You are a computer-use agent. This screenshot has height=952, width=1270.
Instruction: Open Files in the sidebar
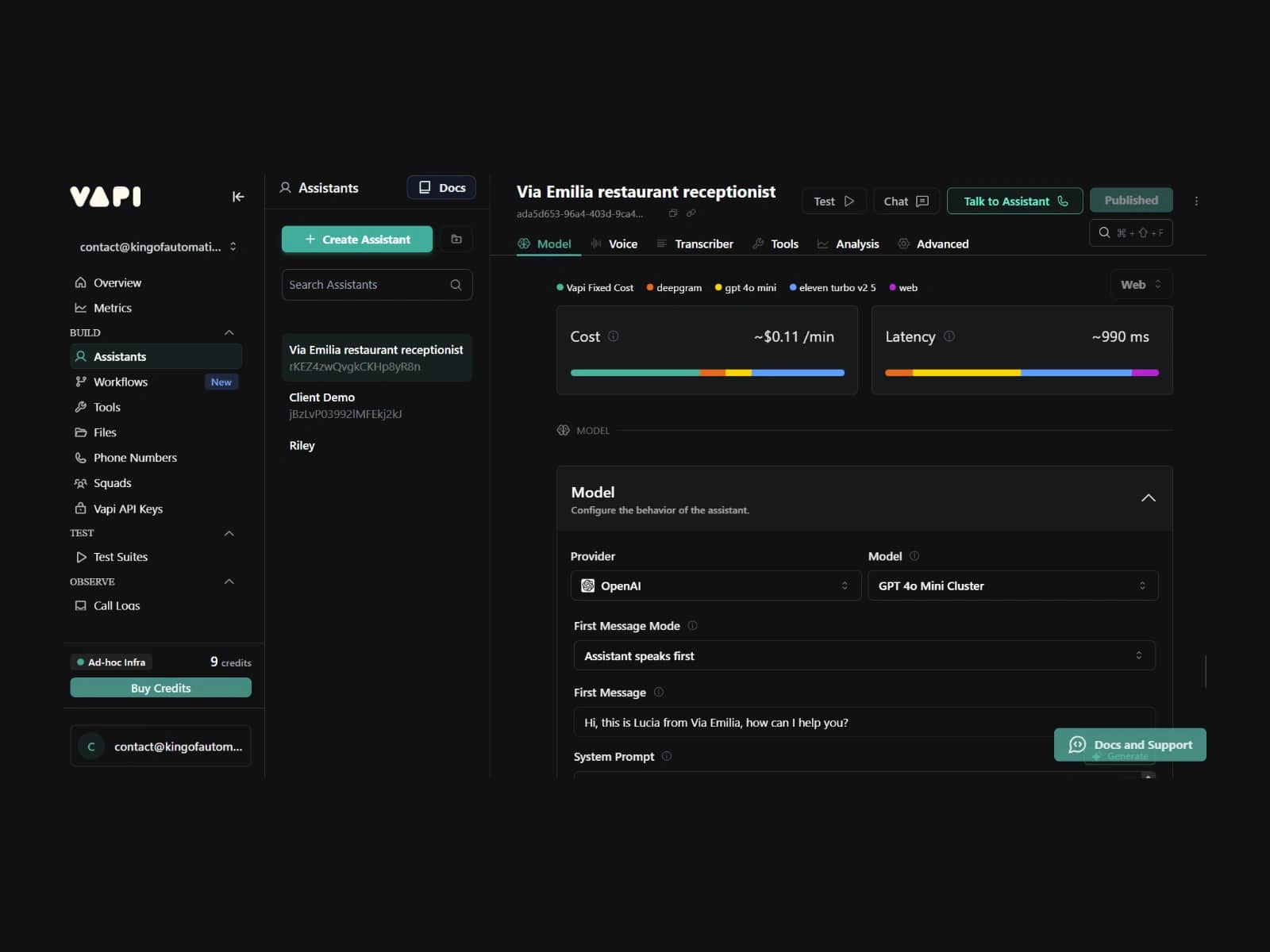tap(156, 433)
